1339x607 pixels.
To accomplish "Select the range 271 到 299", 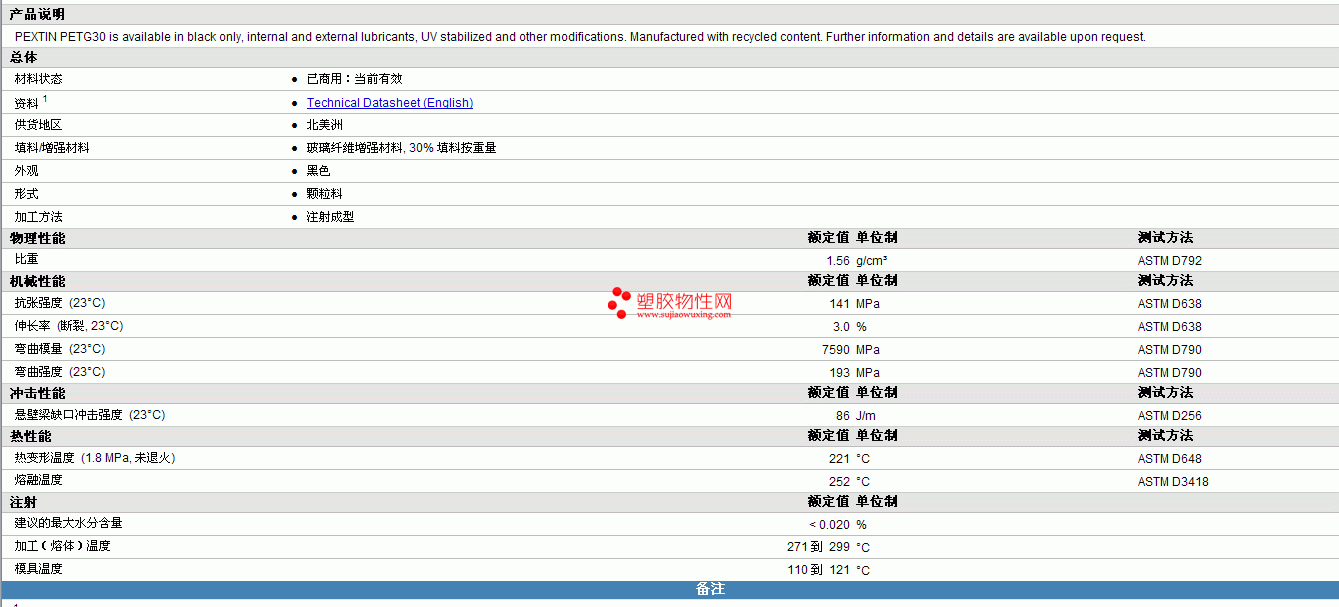I will click(819, 548).
